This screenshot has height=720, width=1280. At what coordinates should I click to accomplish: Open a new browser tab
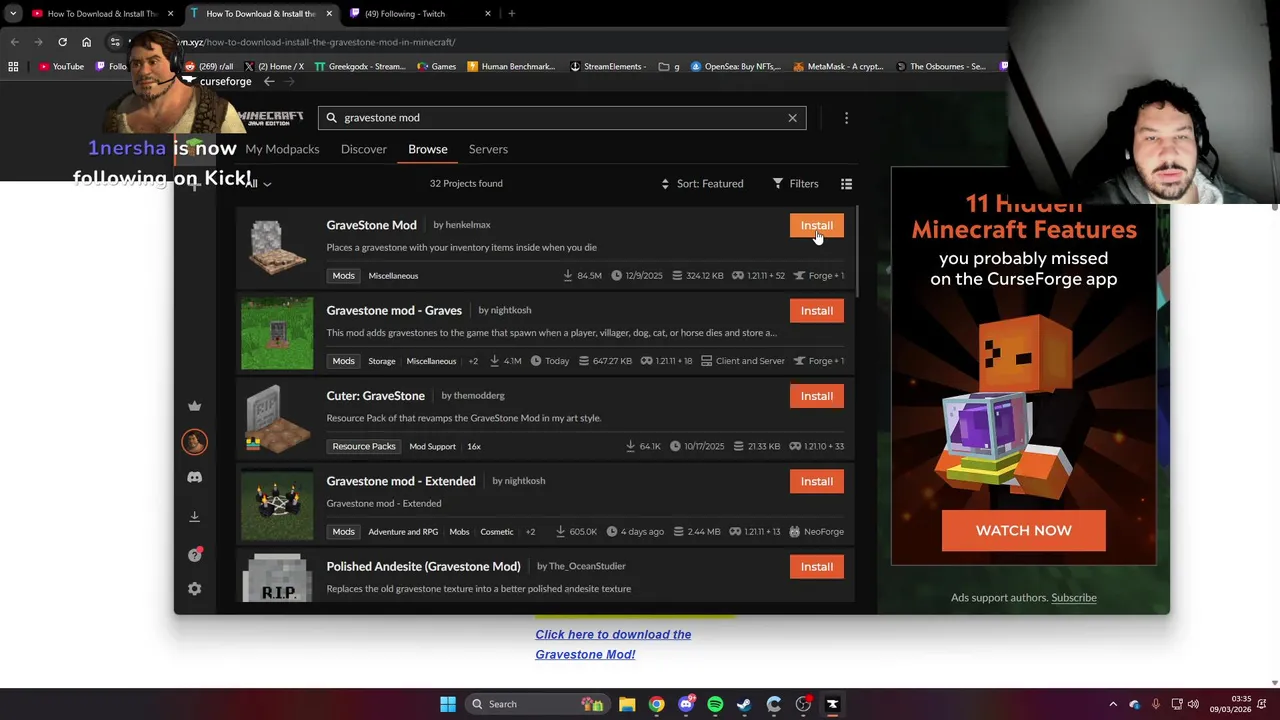(x=511, y=14)
